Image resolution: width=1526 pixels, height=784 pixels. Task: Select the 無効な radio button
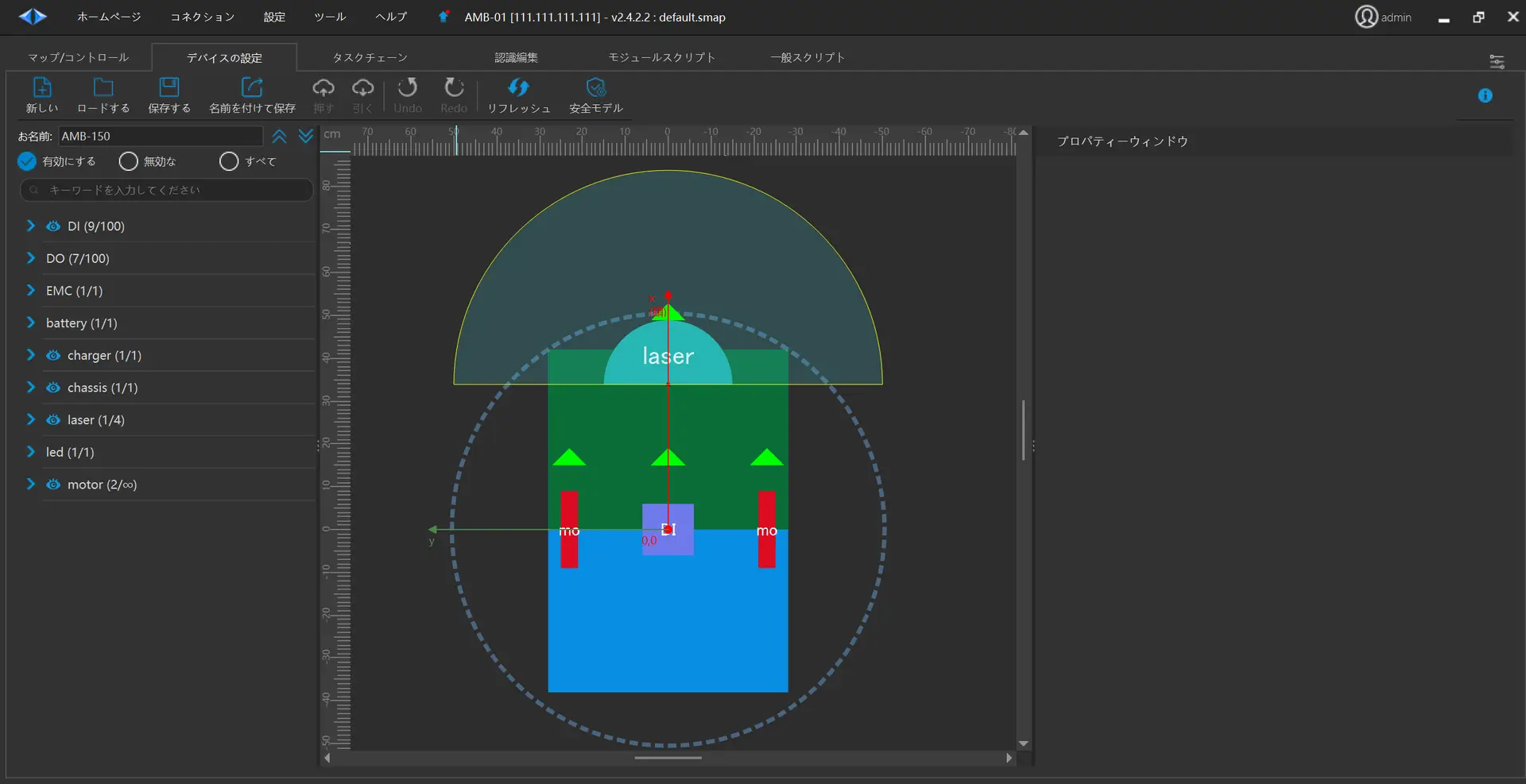(x=129, y=162)
